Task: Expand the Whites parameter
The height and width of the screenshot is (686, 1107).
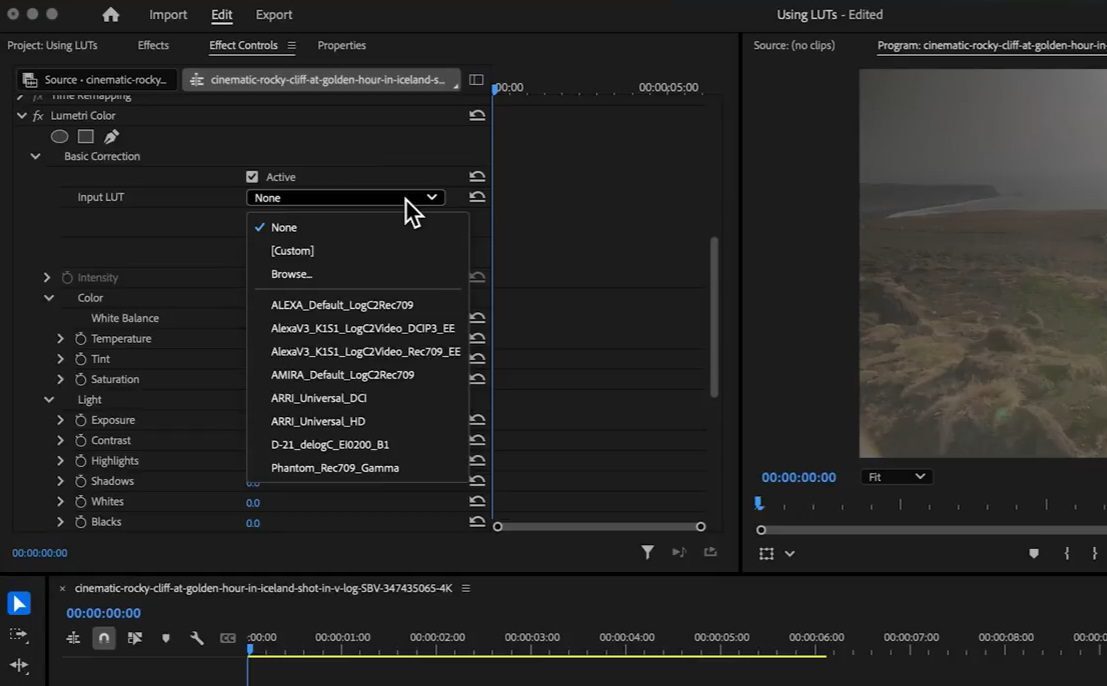Action: click(x=61, y=502)
